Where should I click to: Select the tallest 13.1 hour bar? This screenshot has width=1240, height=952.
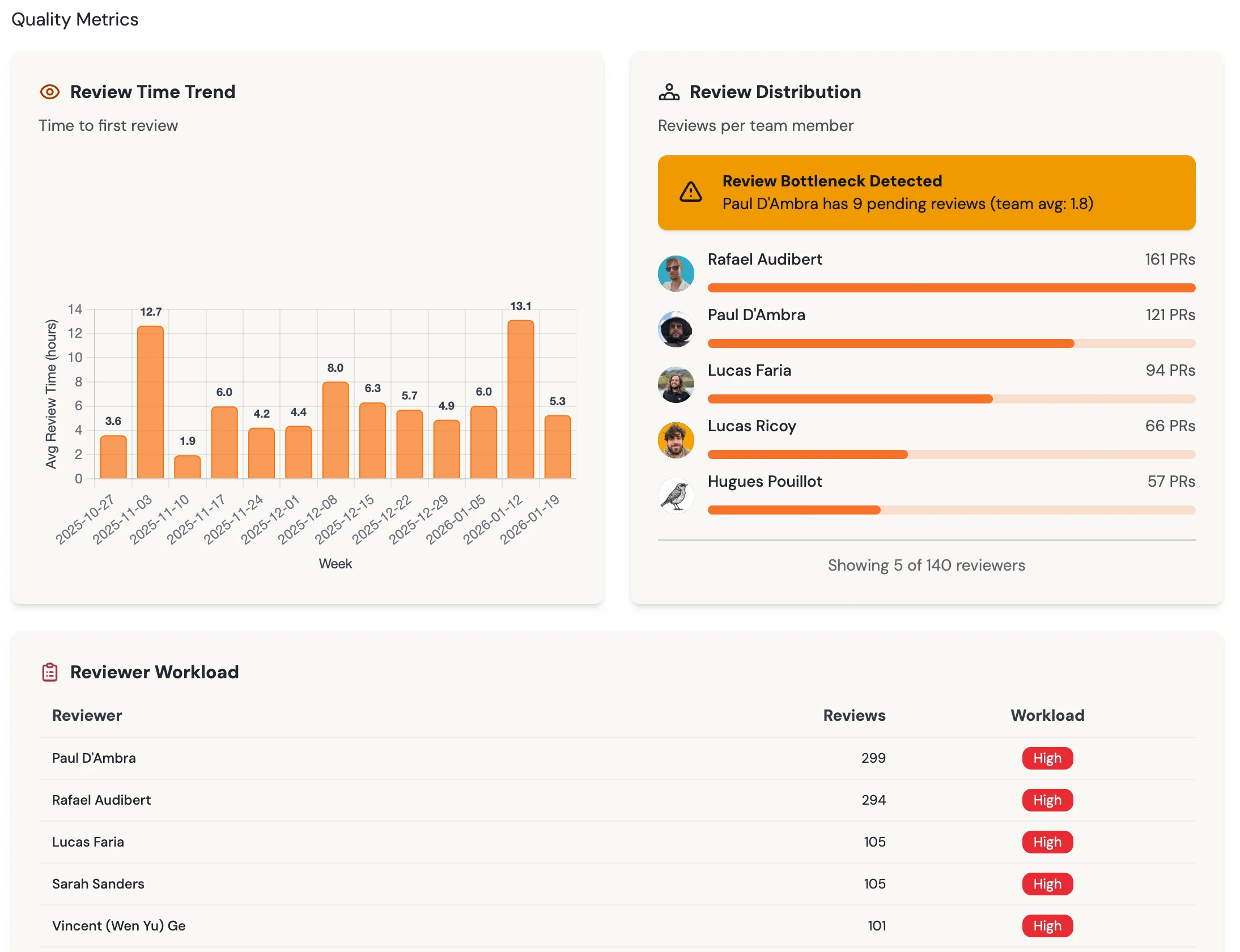pos(520,399)
